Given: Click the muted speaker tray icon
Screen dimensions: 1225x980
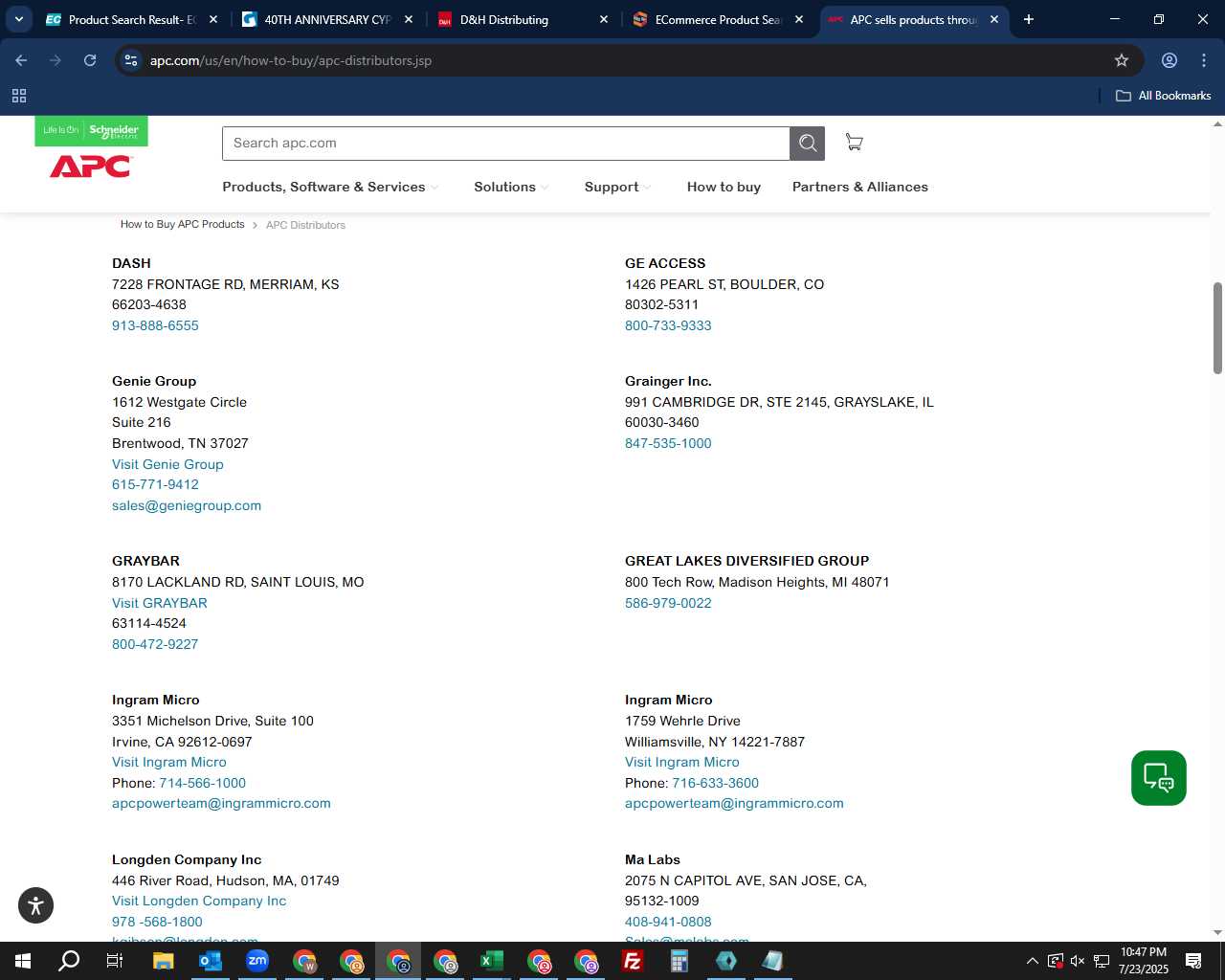Looking at the screenshot, I should tap(1078, 961).
